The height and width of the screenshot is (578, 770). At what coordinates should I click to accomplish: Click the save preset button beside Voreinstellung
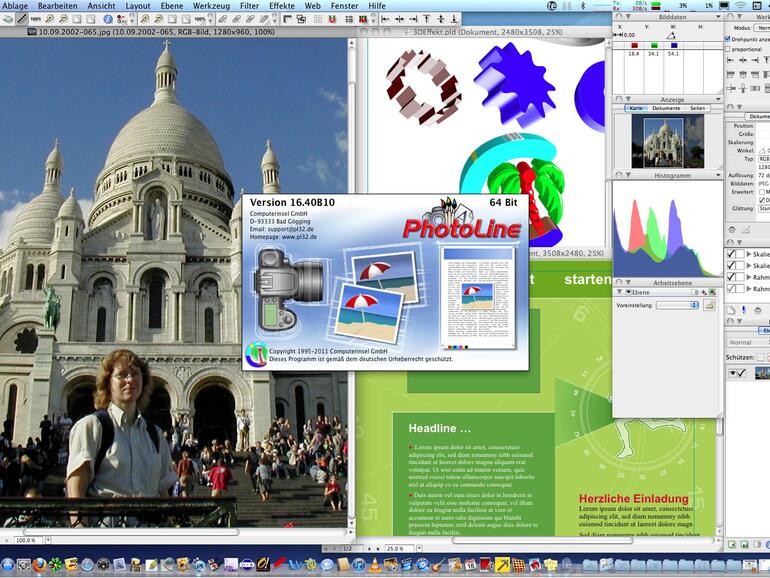click(x=709, y=305)
